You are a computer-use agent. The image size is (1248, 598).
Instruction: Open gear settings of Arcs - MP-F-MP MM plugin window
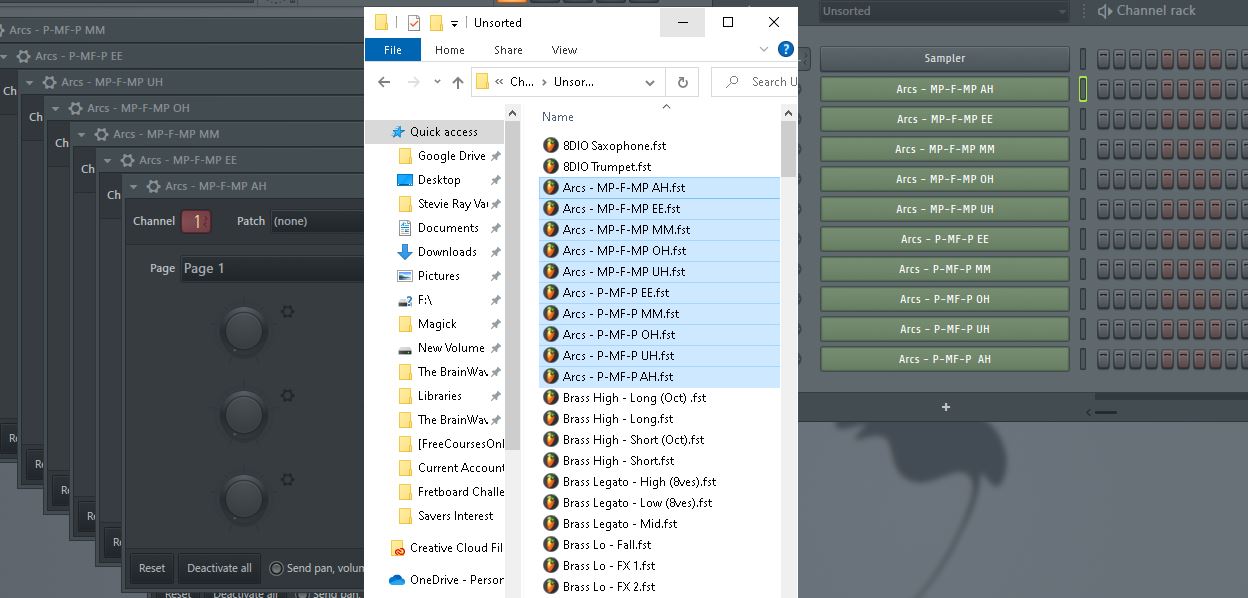pyautogui.click(x=101, y=134)
